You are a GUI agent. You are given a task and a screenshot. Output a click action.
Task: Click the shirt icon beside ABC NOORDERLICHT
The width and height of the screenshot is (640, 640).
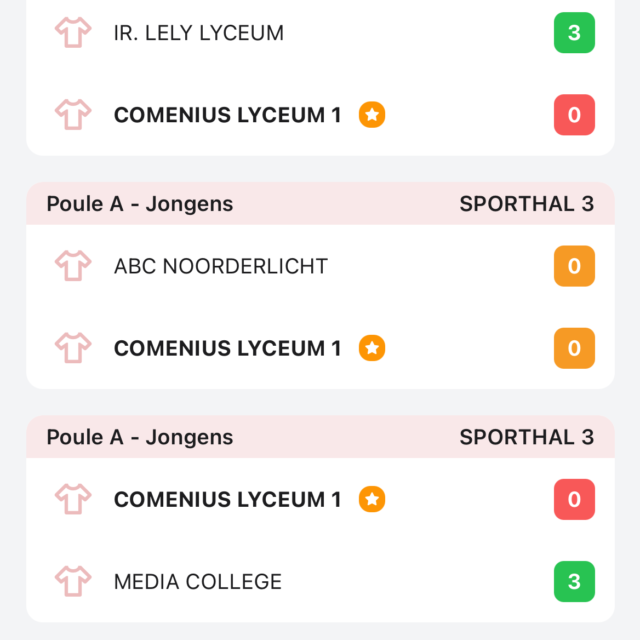pyautogui.click(x=73, y=266)
